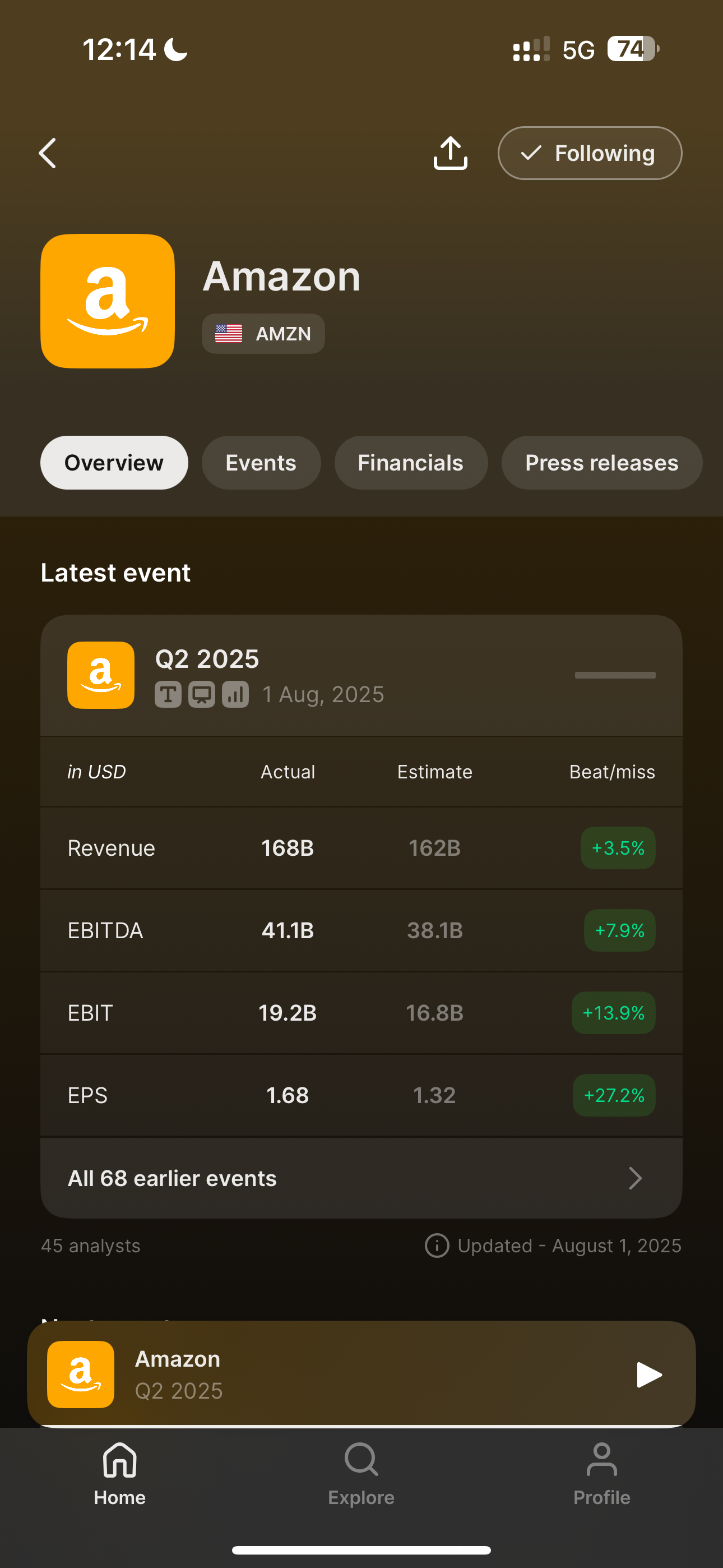Image resolution: width=723 pixels, height=1568 pixels.
Task: Play the Amazon Q2 2025 audio
Action: tap(649, 1375)
